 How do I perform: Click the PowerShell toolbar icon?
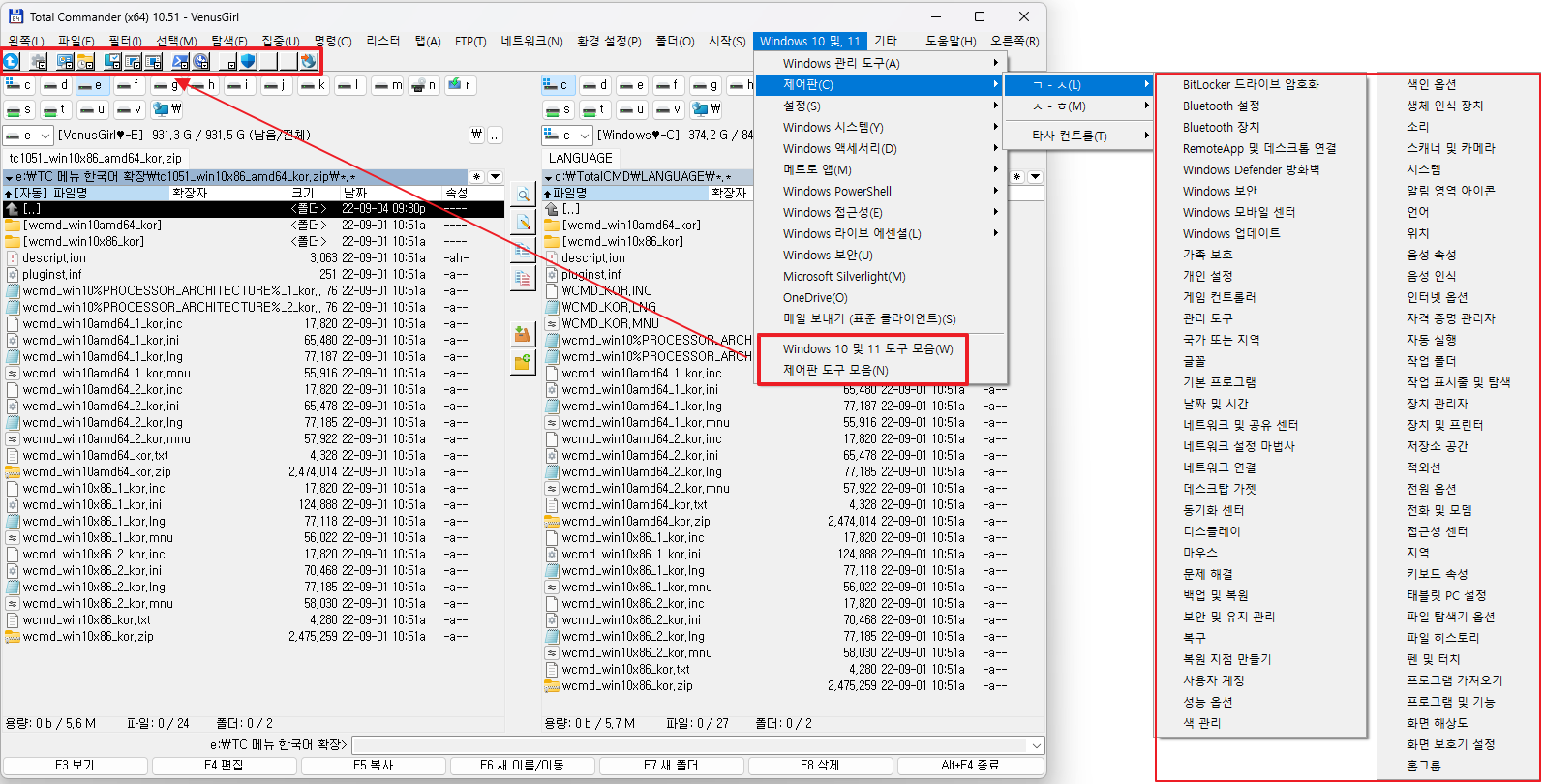[180, 61]
